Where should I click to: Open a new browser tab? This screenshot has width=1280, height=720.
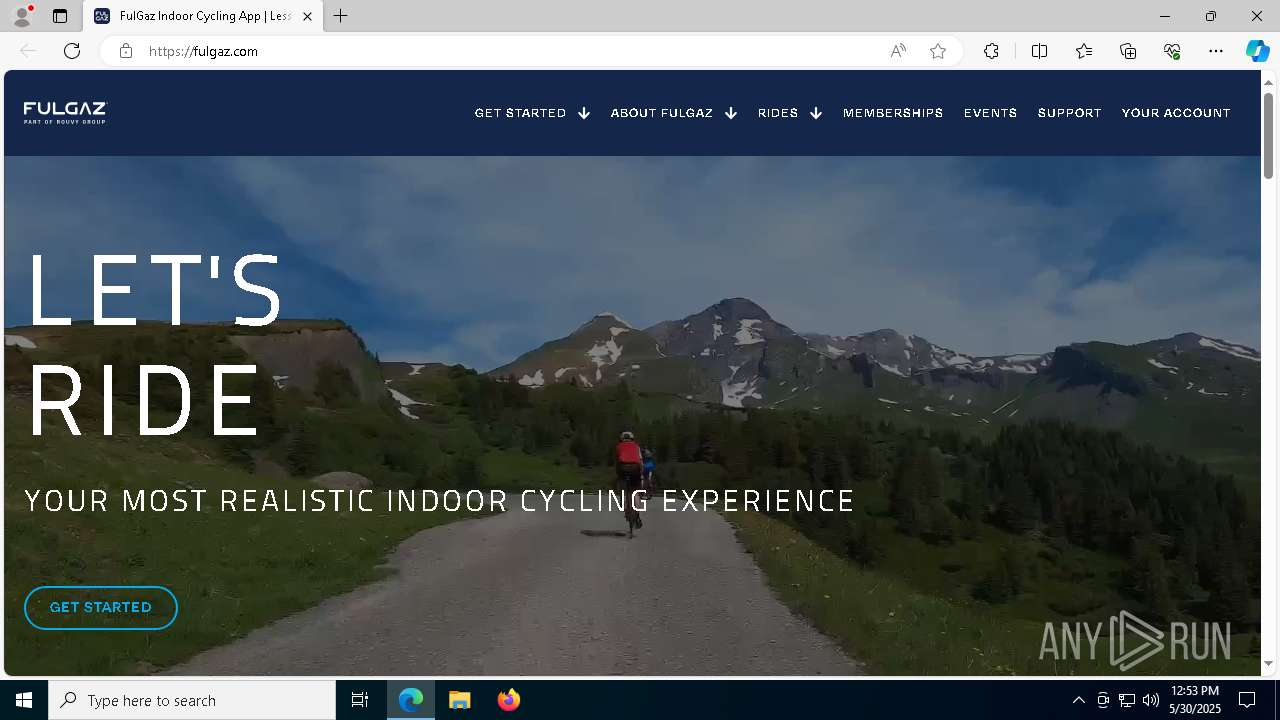point(341,16)
